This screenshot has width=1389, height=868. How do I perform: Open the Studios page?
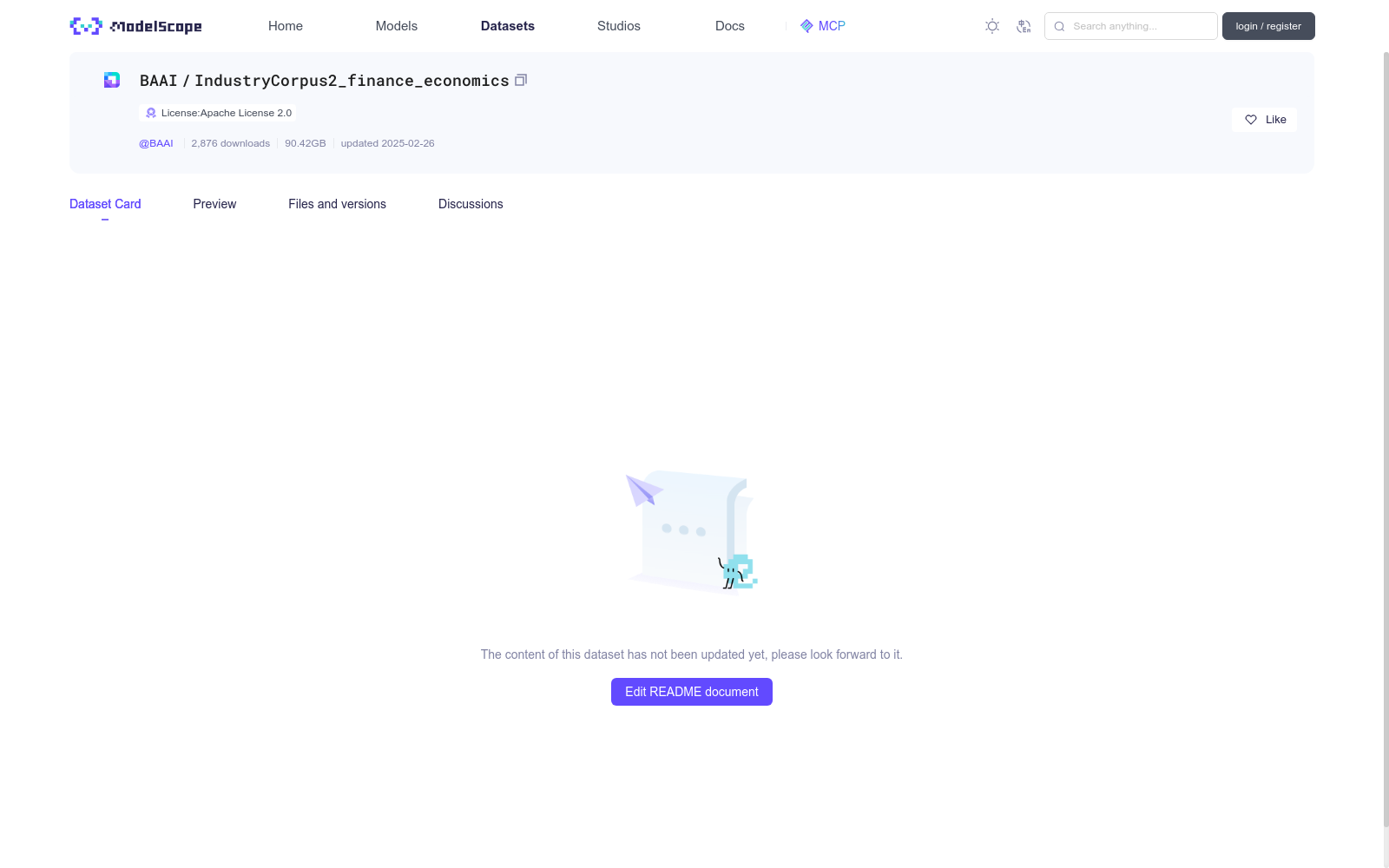[619, 26]
